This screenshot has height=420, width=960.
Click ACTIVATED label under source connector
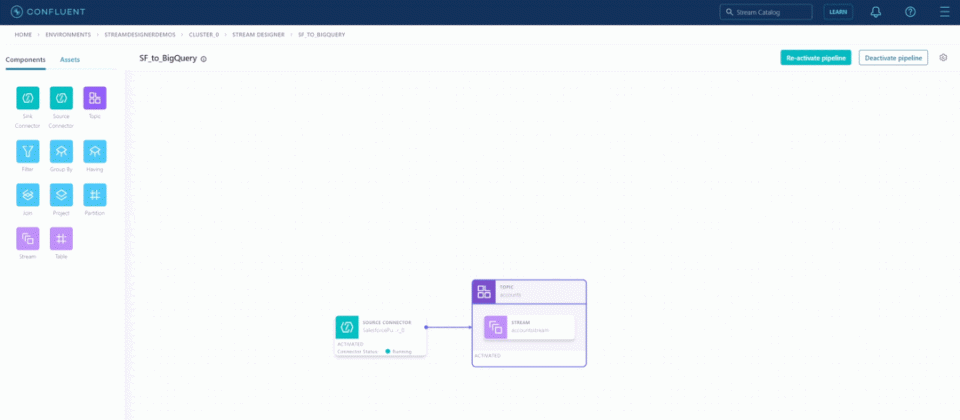point(350,344)
